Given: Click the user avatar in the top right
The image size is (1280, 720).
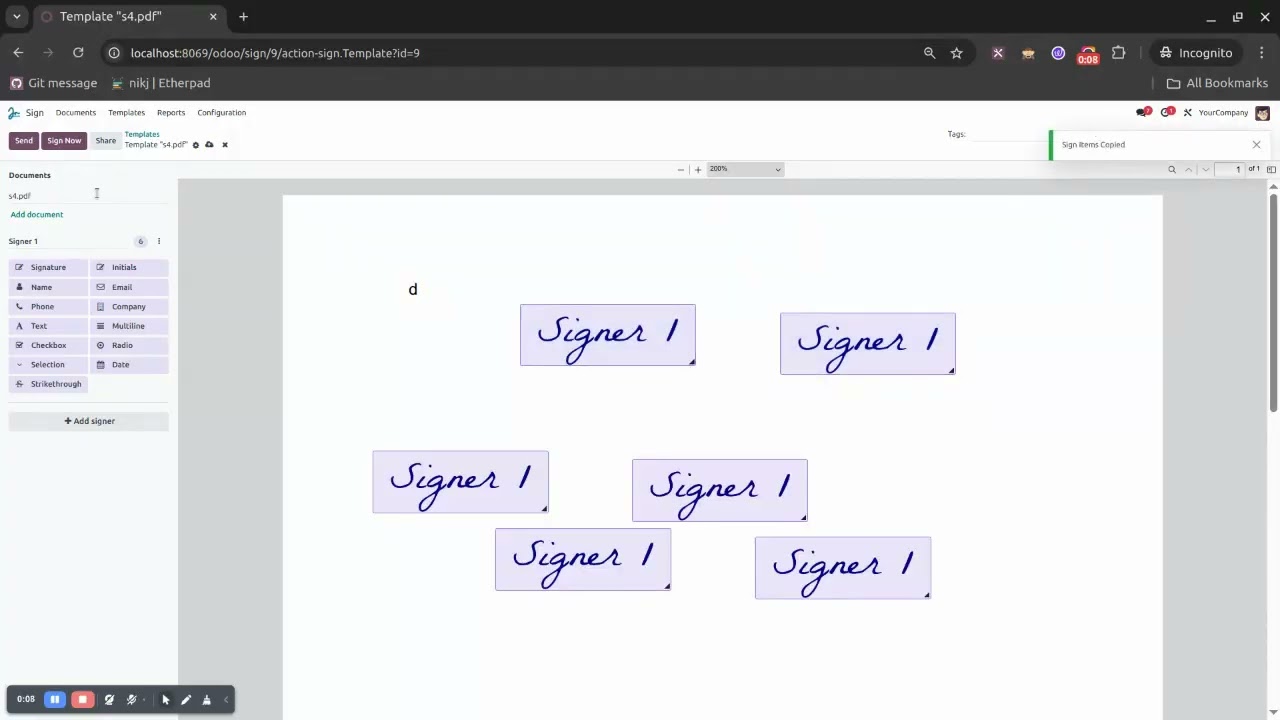Looking at the screenshot, I should 1262,113.
